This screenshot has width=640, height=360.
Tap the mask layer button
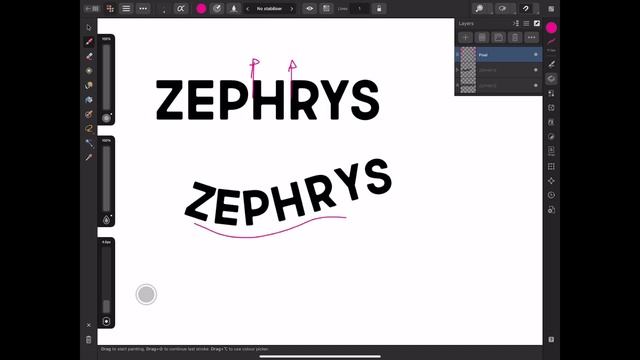pyautogui.click(x=498, y=38)
